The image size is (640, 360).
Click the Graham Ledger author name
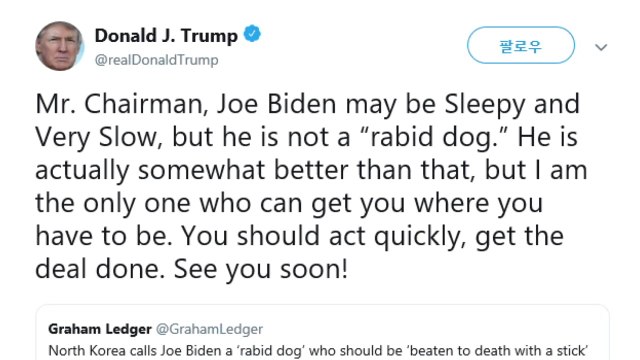[100, 329]
